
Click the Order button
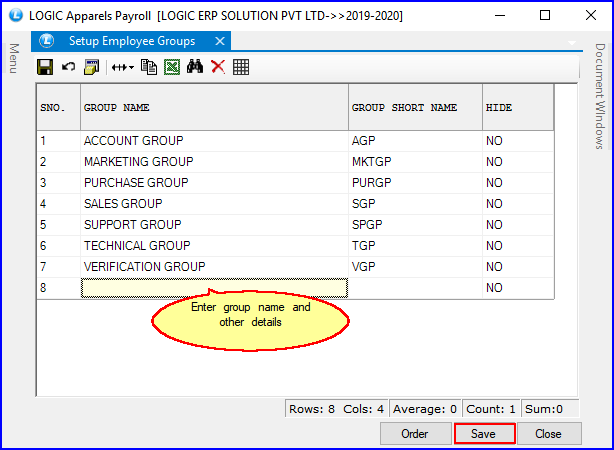(415, 434)
